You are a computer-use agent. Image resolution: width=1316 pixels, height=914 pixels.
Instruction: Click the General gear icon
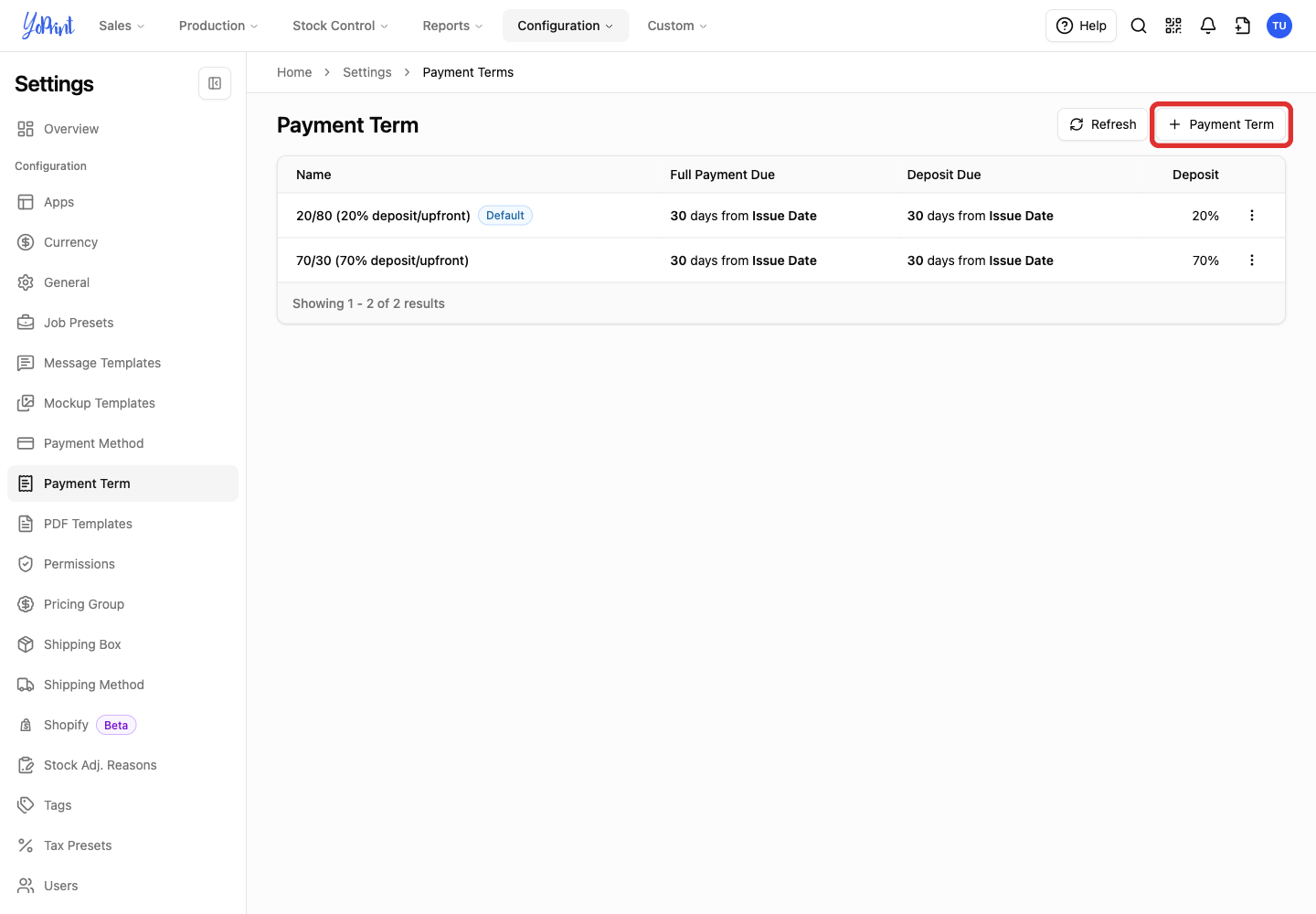[26, 282]
